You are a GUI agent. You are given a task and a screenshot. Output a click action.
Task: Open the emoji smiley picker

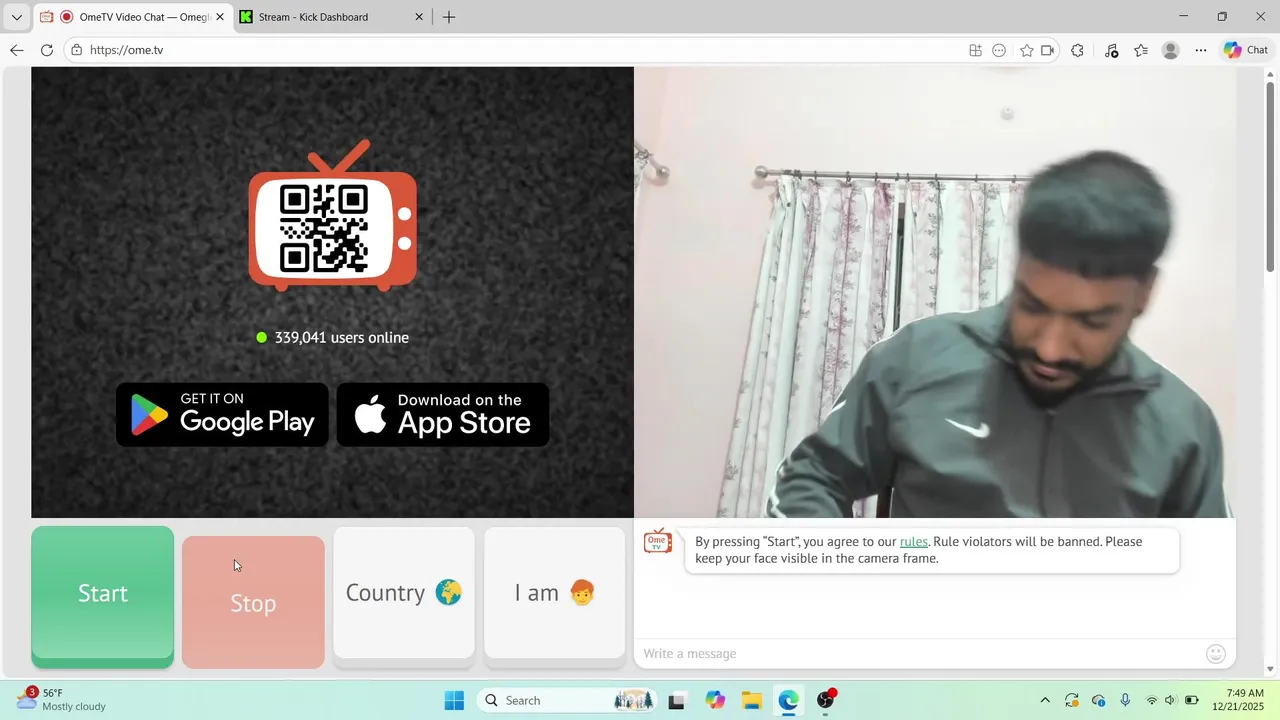click(1216, 654)
